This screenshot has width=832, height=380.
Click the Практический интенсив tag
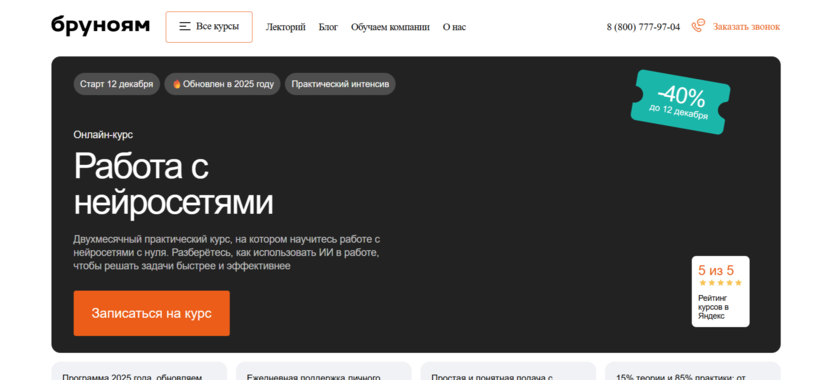coord(340,84)
